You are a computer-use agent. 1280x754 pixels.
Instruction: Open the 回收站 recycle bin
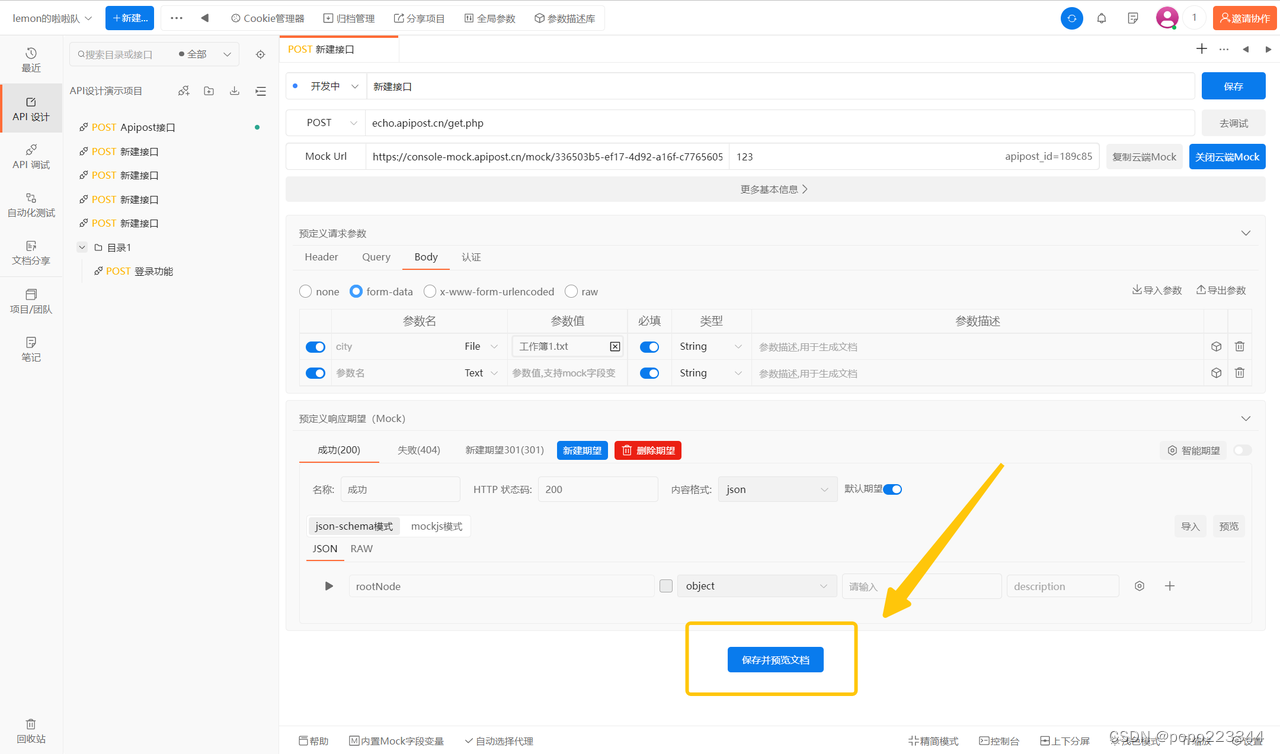click(31, 731)
